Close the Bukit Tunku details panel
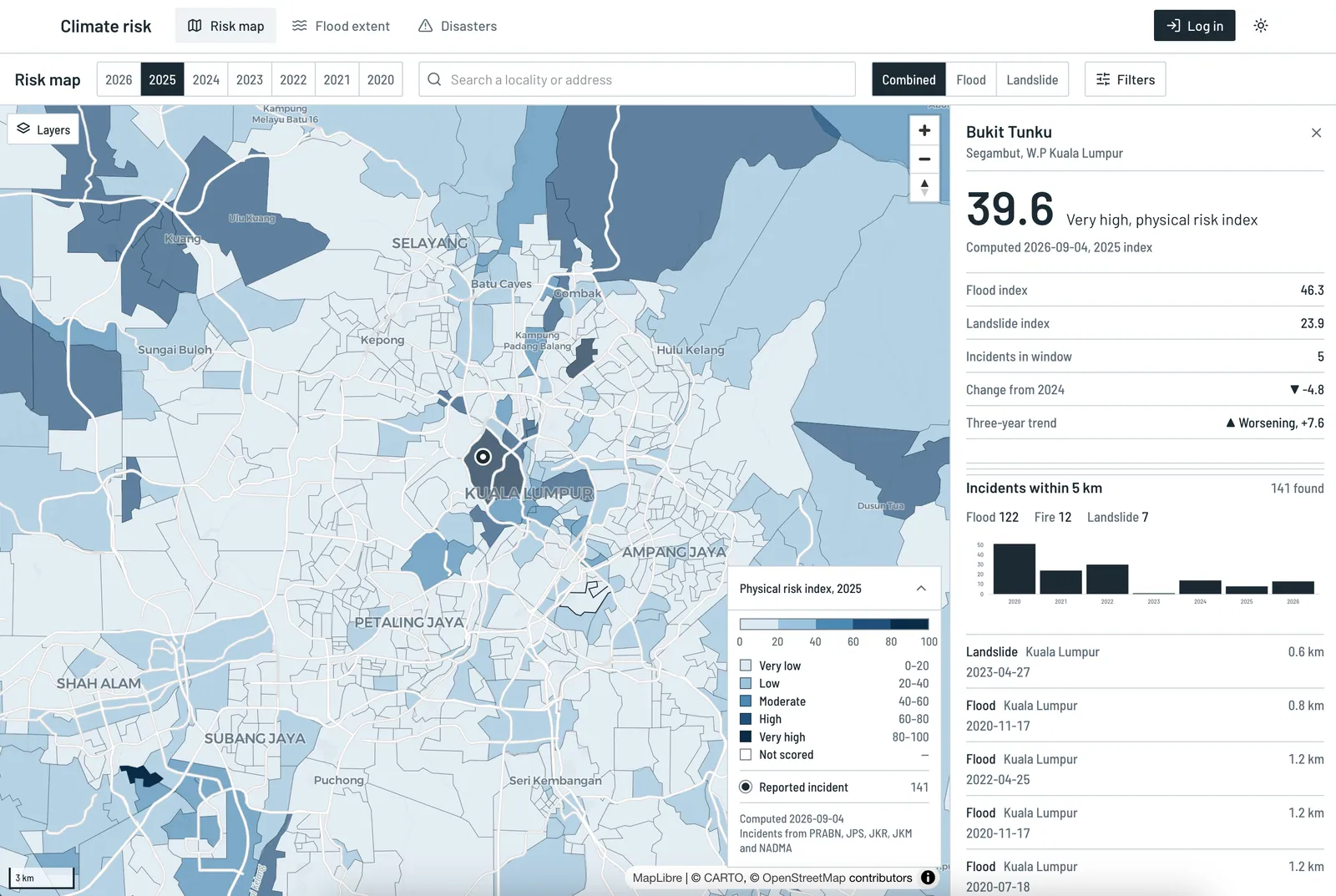The width and height of the screenshot is (1336, 896). click(1316, 133)
